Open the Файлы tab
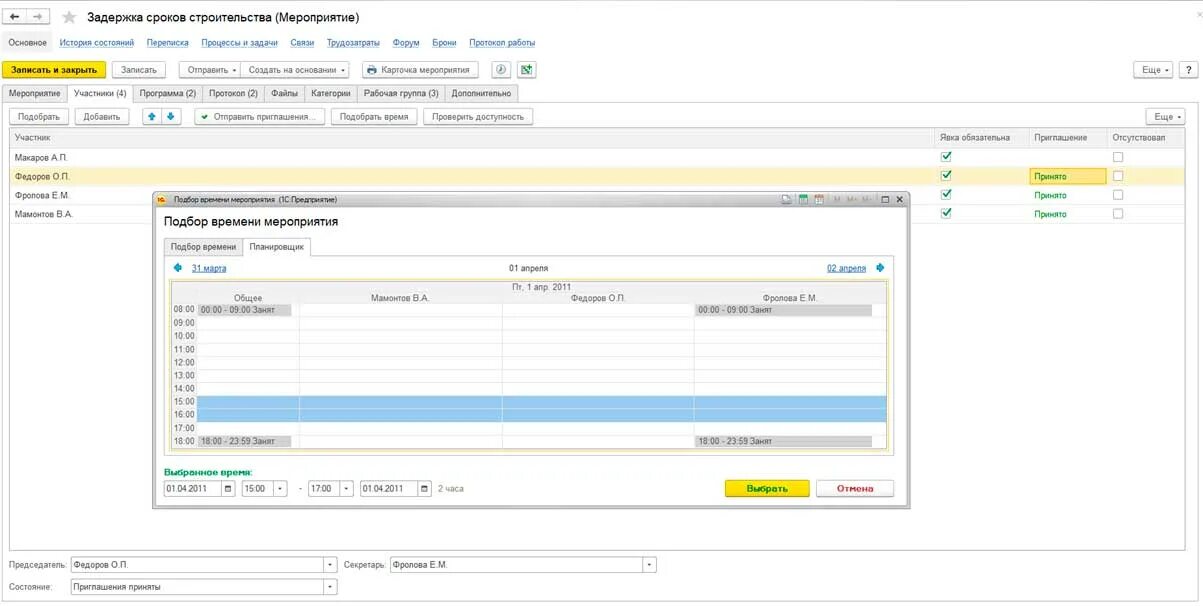1203x606 pixels. point(285,93)
